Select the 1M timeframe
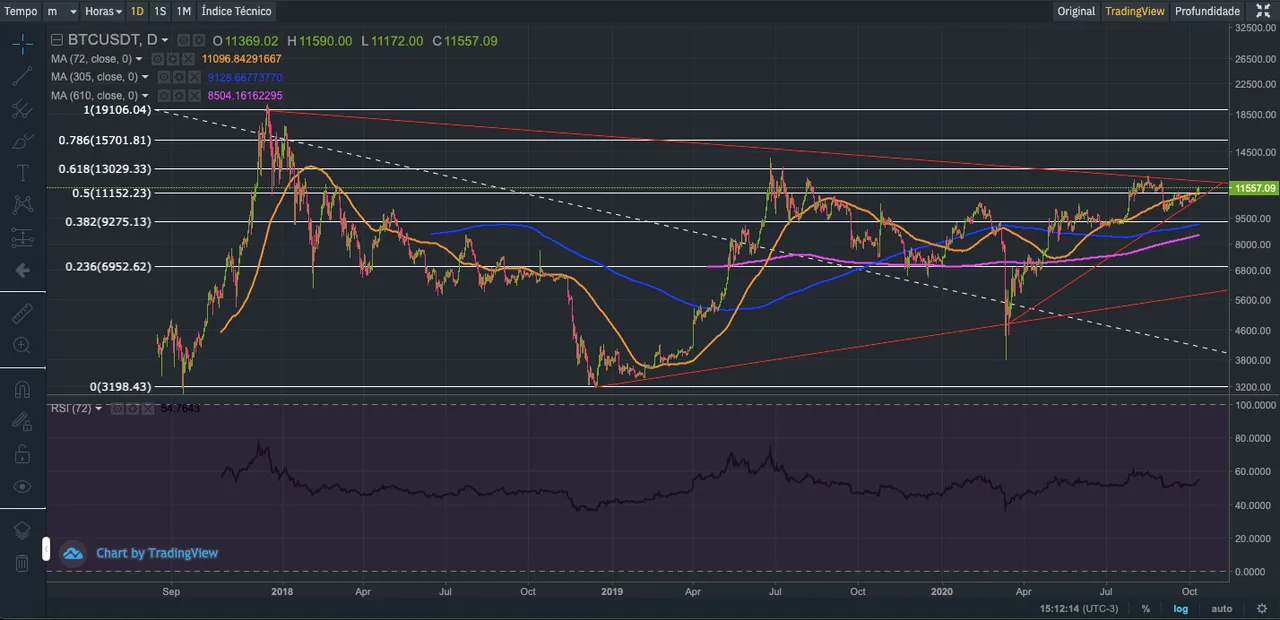 [184, 11]
